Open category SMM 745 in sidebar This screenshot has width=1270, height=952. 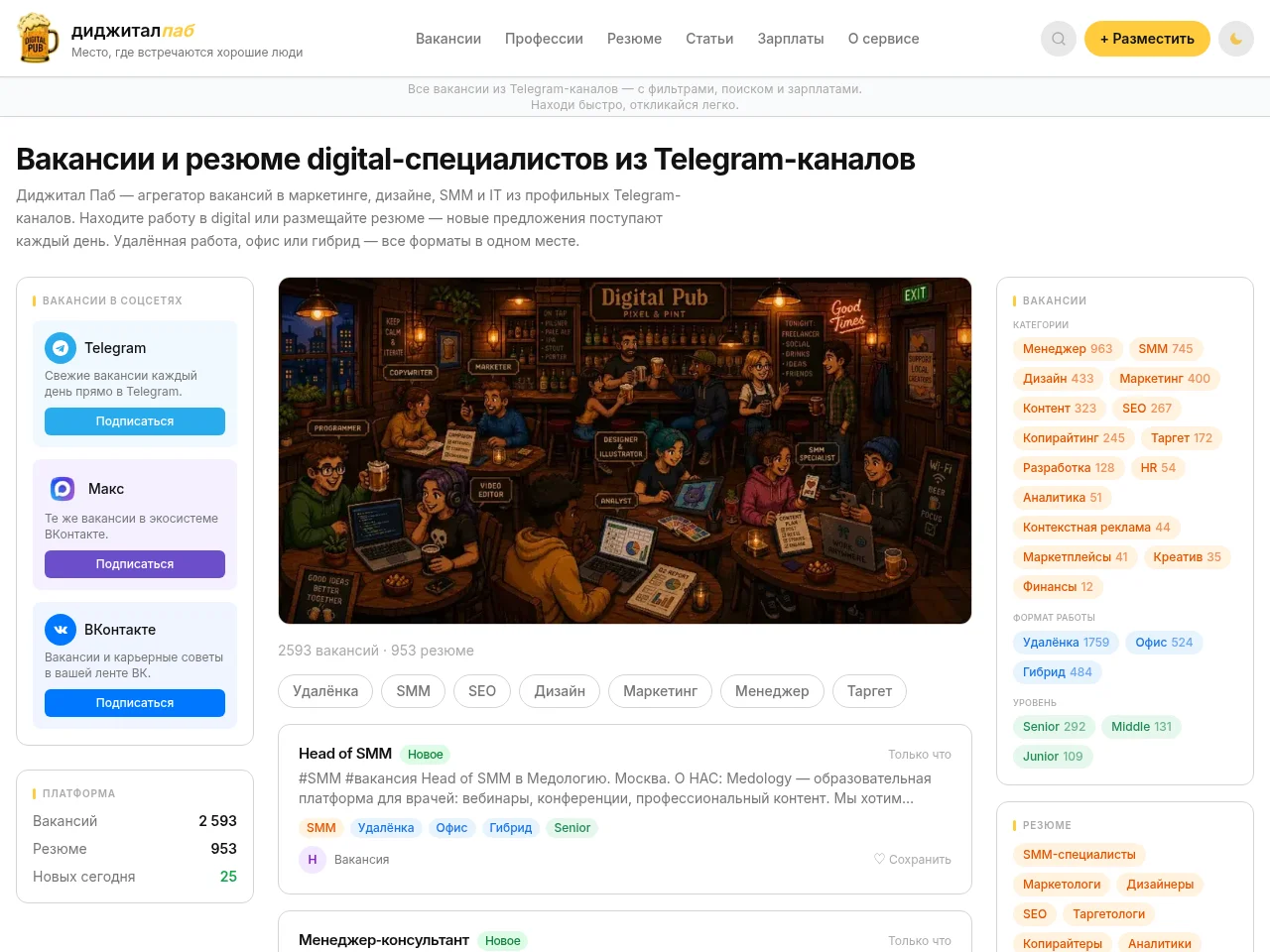click(x=1166, y=349)
